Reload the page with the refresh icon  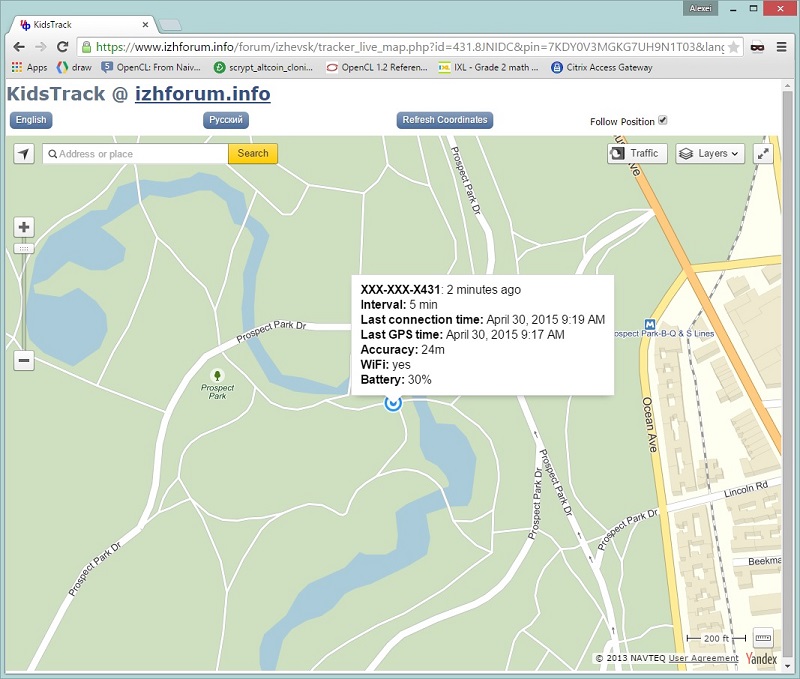pyautogui.click(x=62, y=47)
